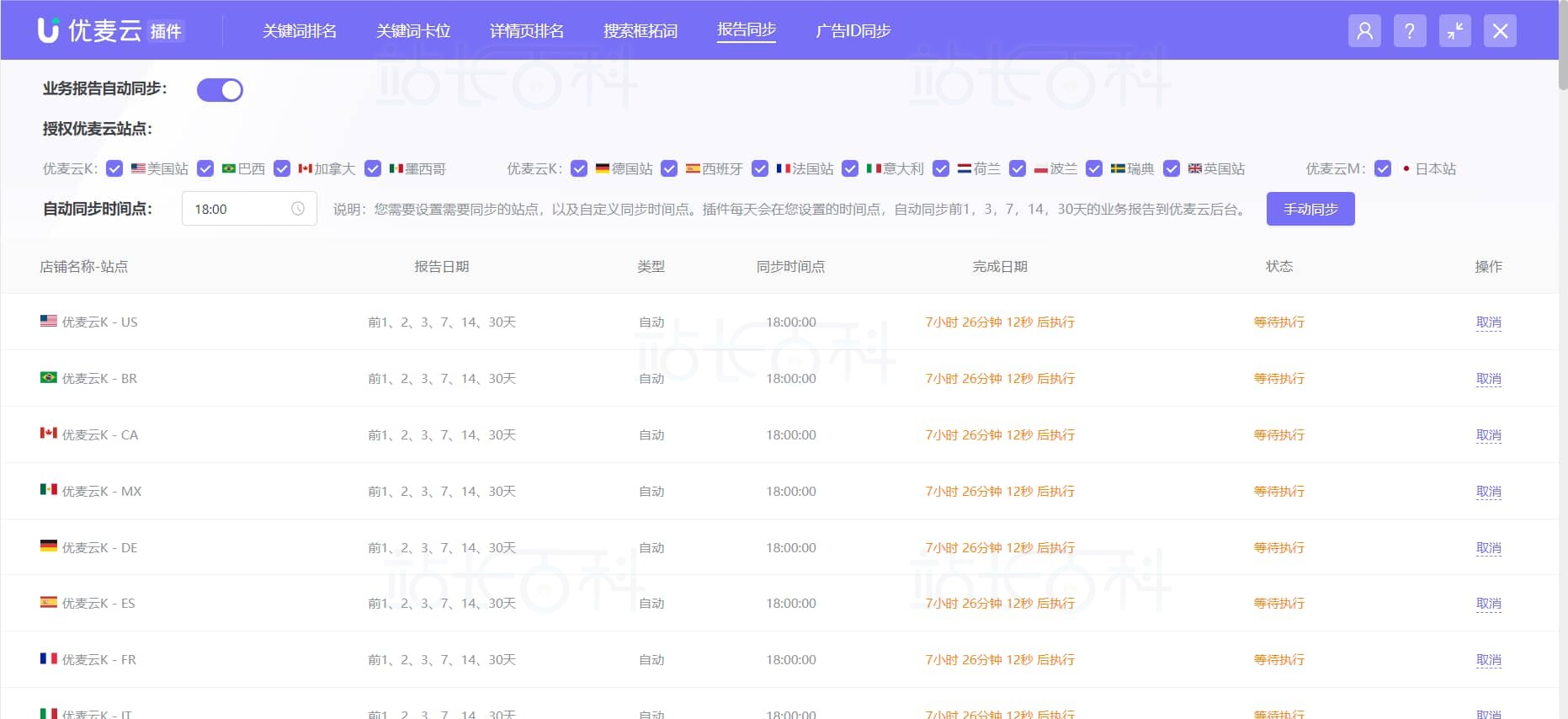Uncheck the 加拿大 checkbox
Image resolution: width=1568 pixels, height=719 pixels.
[x=282, y=168]
